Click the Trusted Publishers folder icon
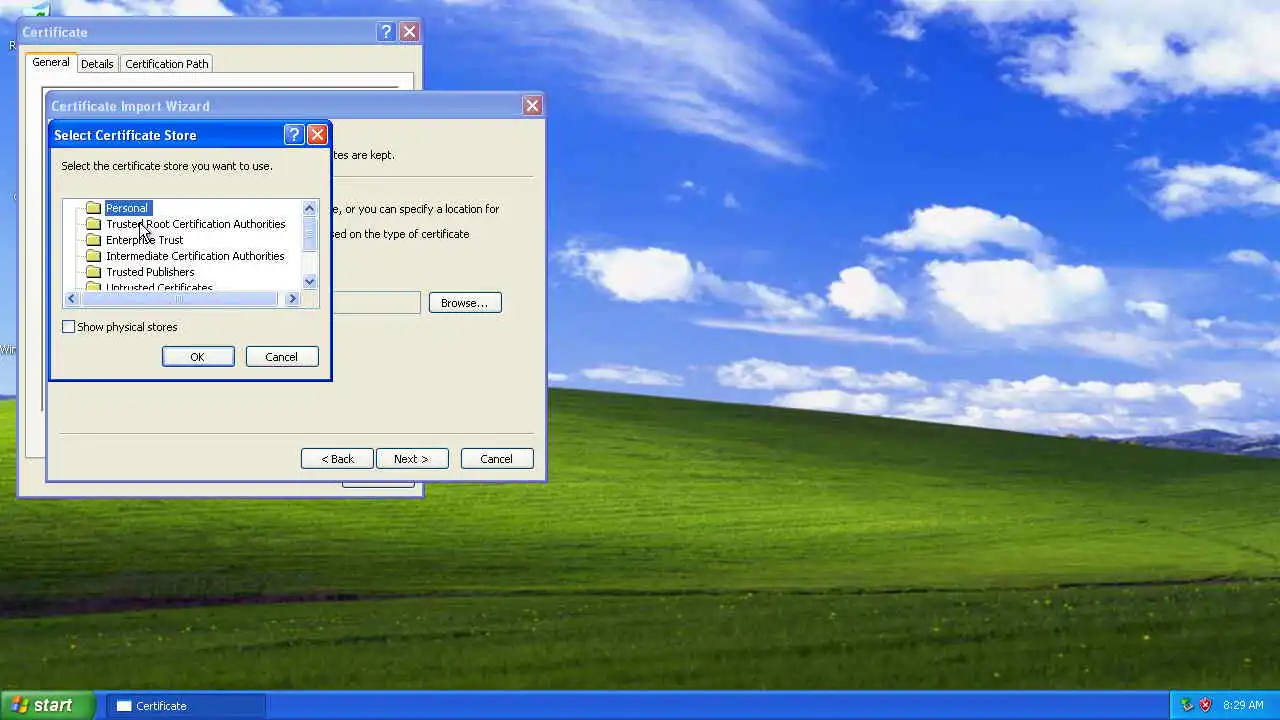Screen dimensions: 1280x720 click(x=93, y=272)
